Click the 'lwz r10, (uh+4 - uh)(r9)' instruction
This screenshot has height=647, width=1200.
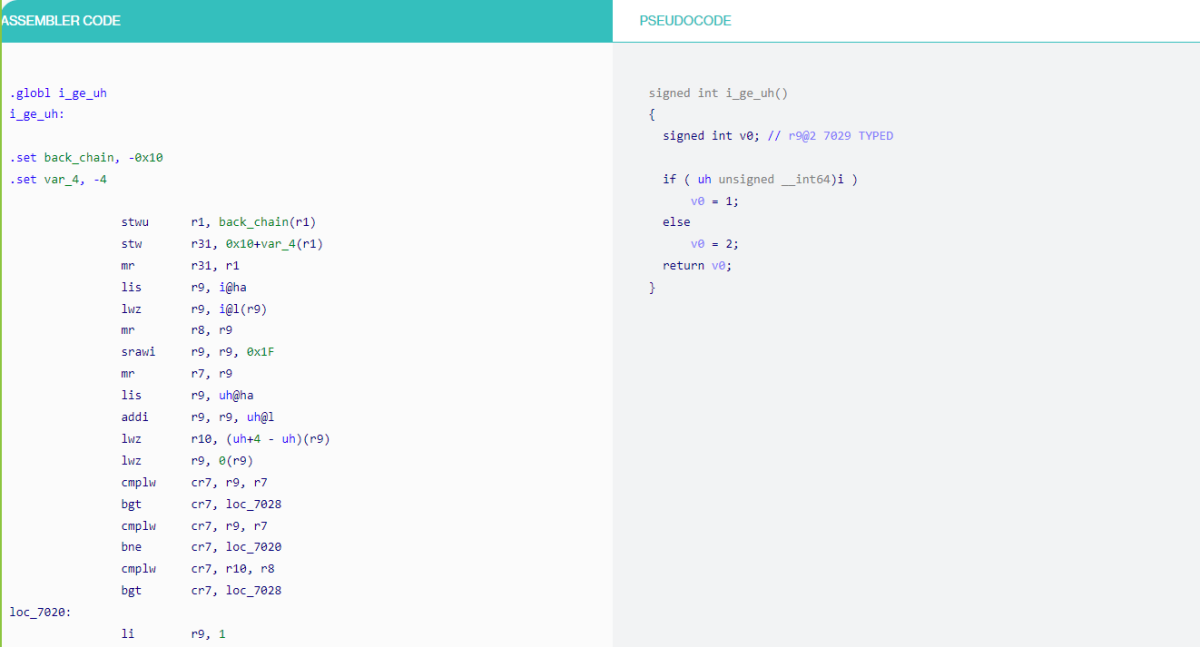coord(226,438)
